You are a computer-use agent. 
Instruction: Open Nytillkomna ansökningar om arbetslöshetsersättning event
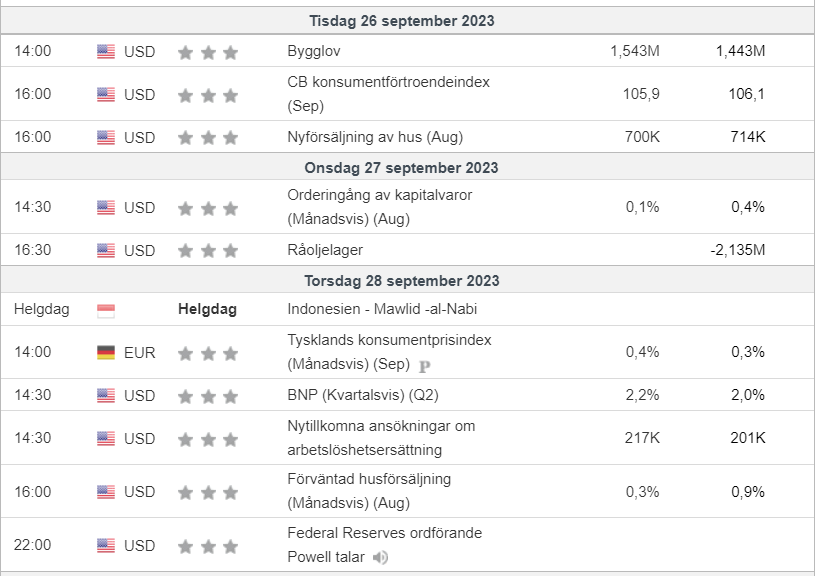coord(381,438)
